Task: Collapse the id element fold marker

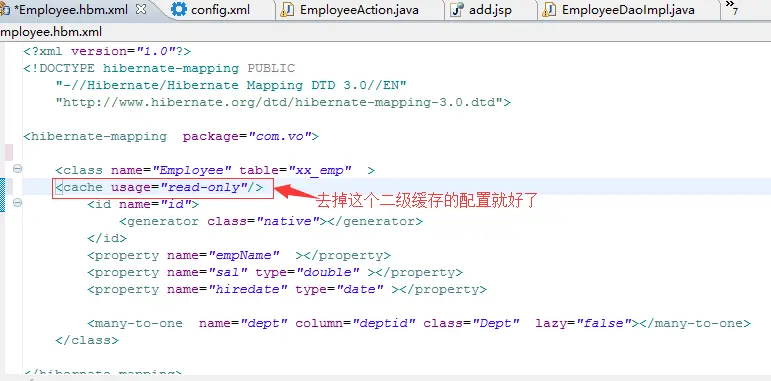Action: click(x=17, y=202)
